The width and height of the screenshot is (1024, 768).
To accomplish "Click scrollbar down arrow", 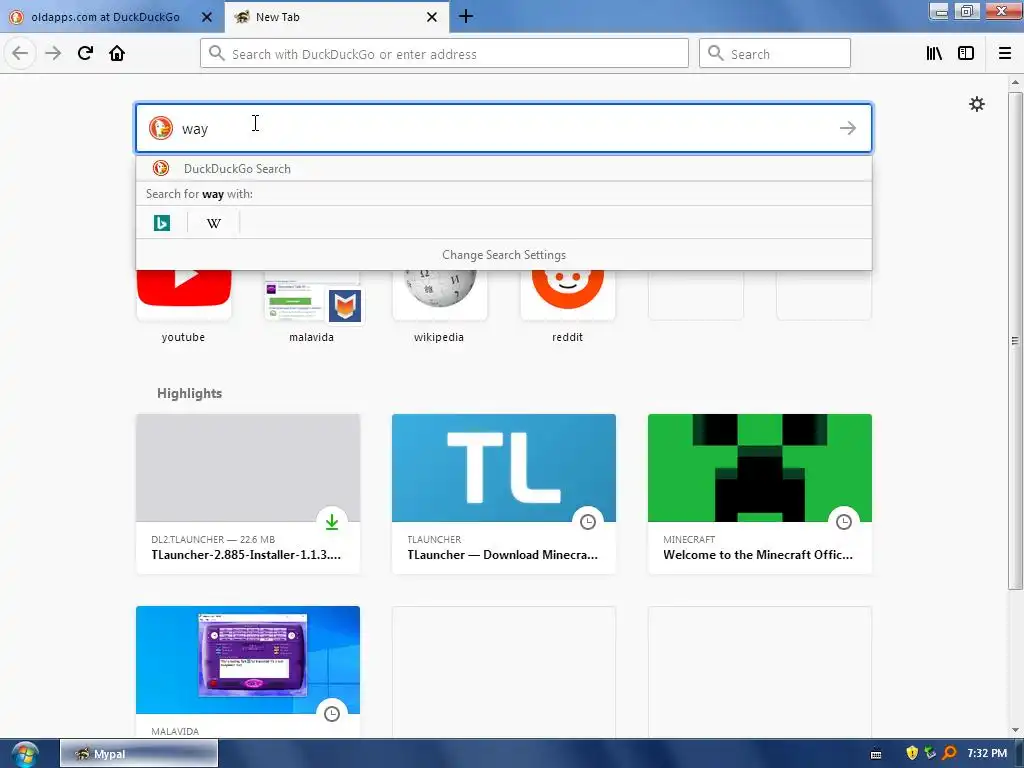I will [x=1015, y=730].
